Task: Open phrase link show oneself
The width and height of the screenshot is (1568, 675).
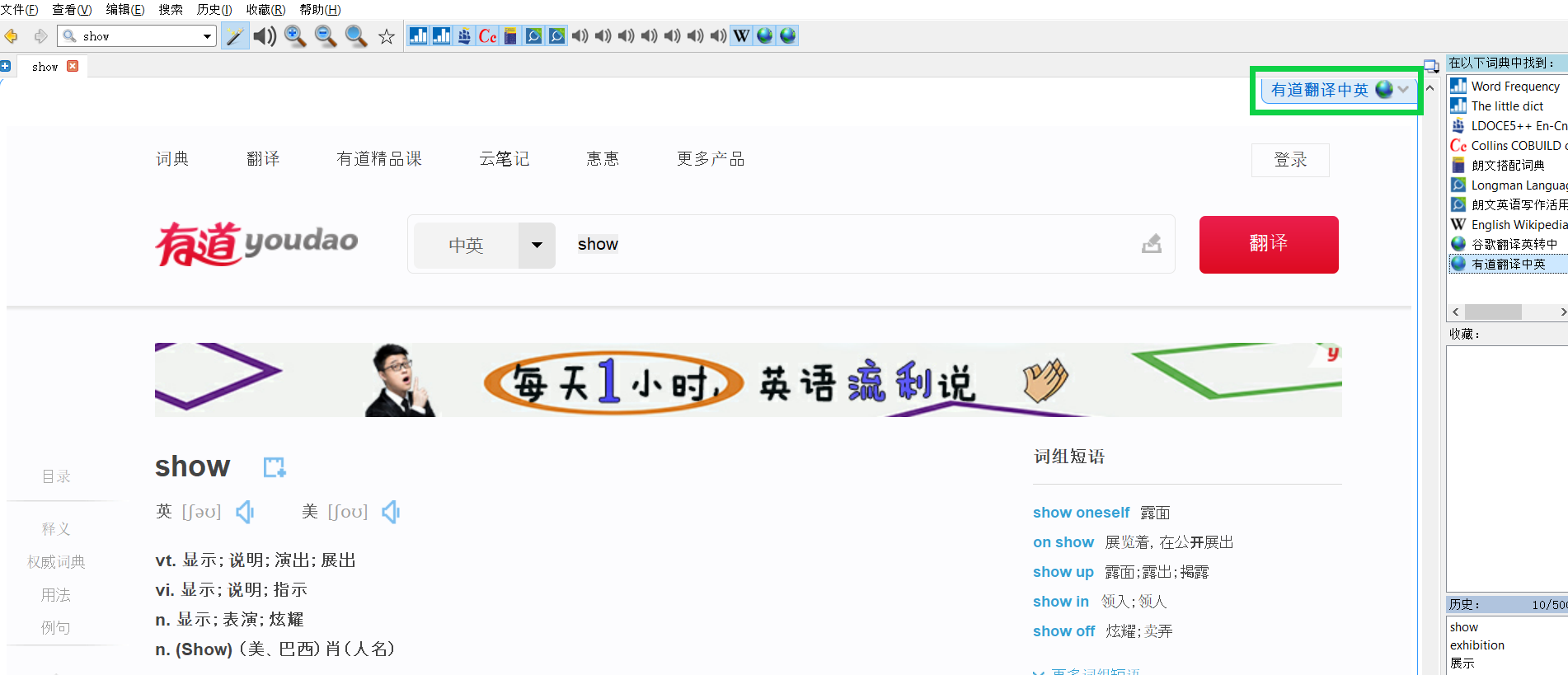Action: [1081, 513]
